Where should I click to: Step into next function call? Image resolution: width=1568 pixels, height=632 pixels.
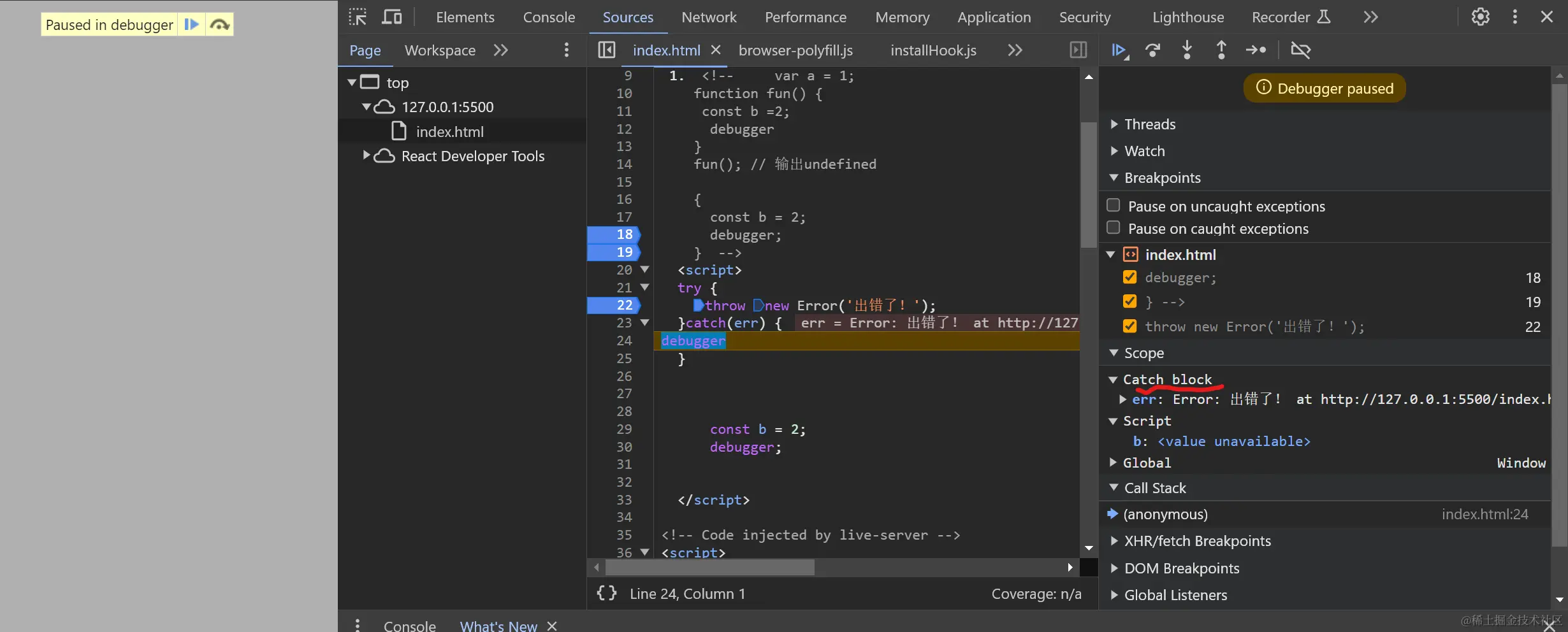coord(1187,50)
